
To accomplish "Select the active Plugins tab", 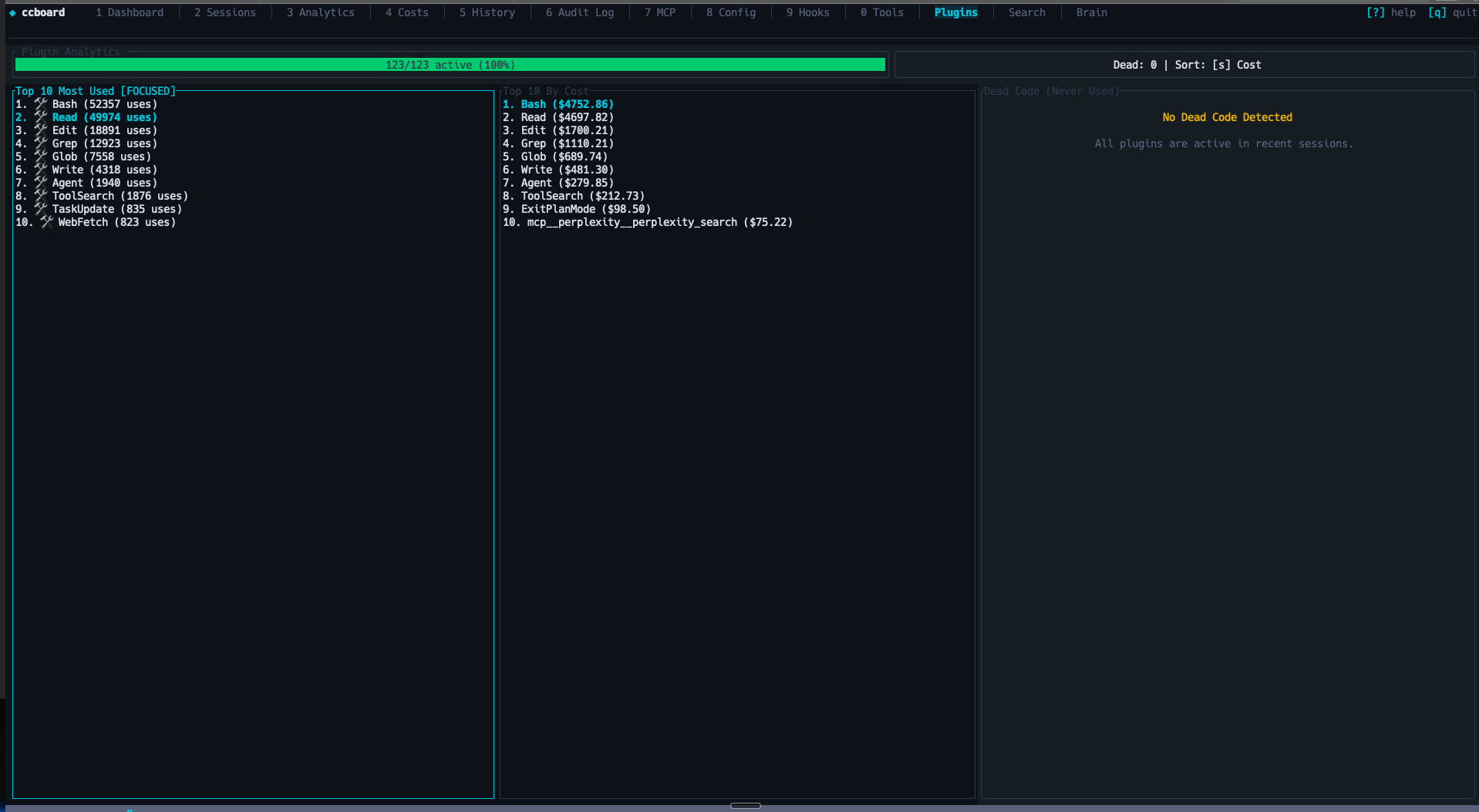I will 956,12.
